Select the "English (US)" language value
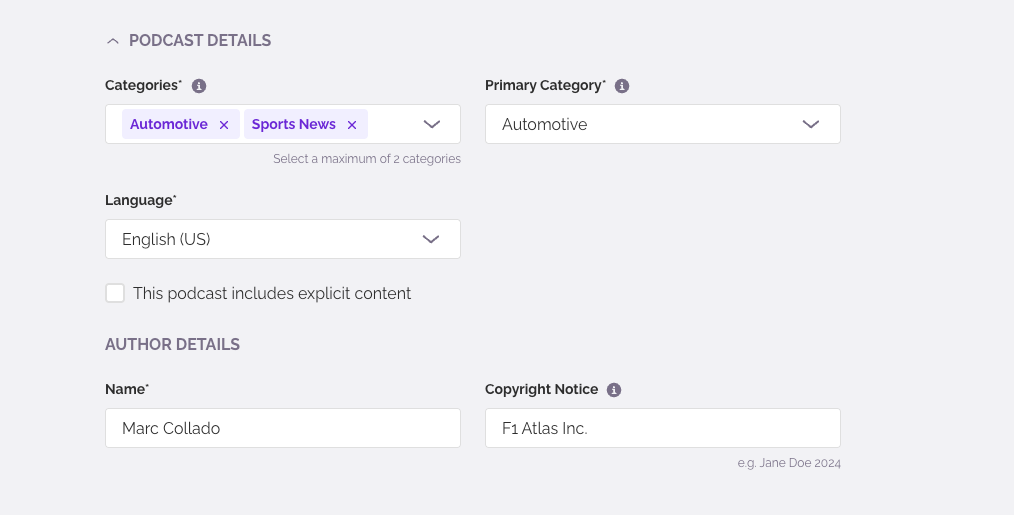Viewport: 1014px width, 515px height. [166, 239]
